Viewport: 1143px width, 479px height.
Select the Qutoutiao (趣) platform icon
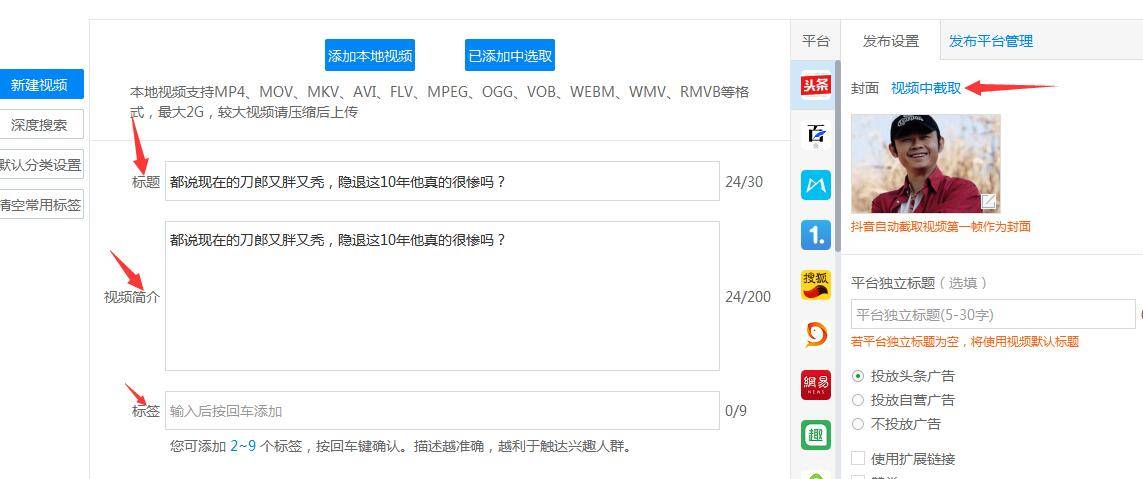point(816,435)
